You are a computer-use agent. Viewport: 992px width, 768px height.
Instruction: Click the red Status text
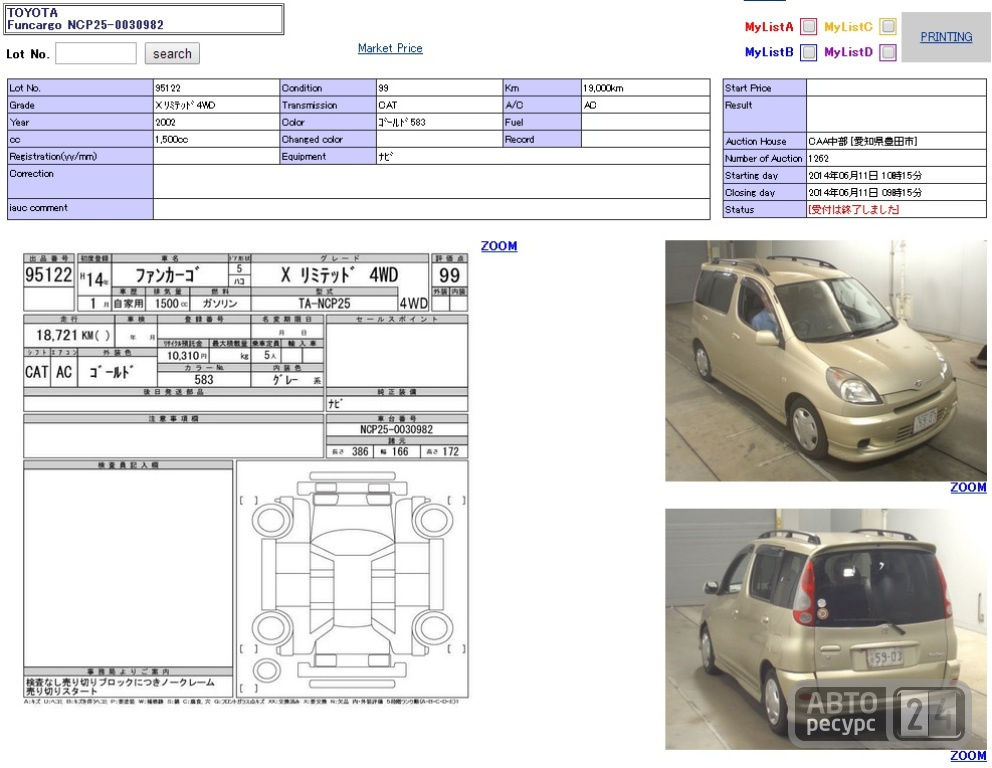[x=853, y=209]
